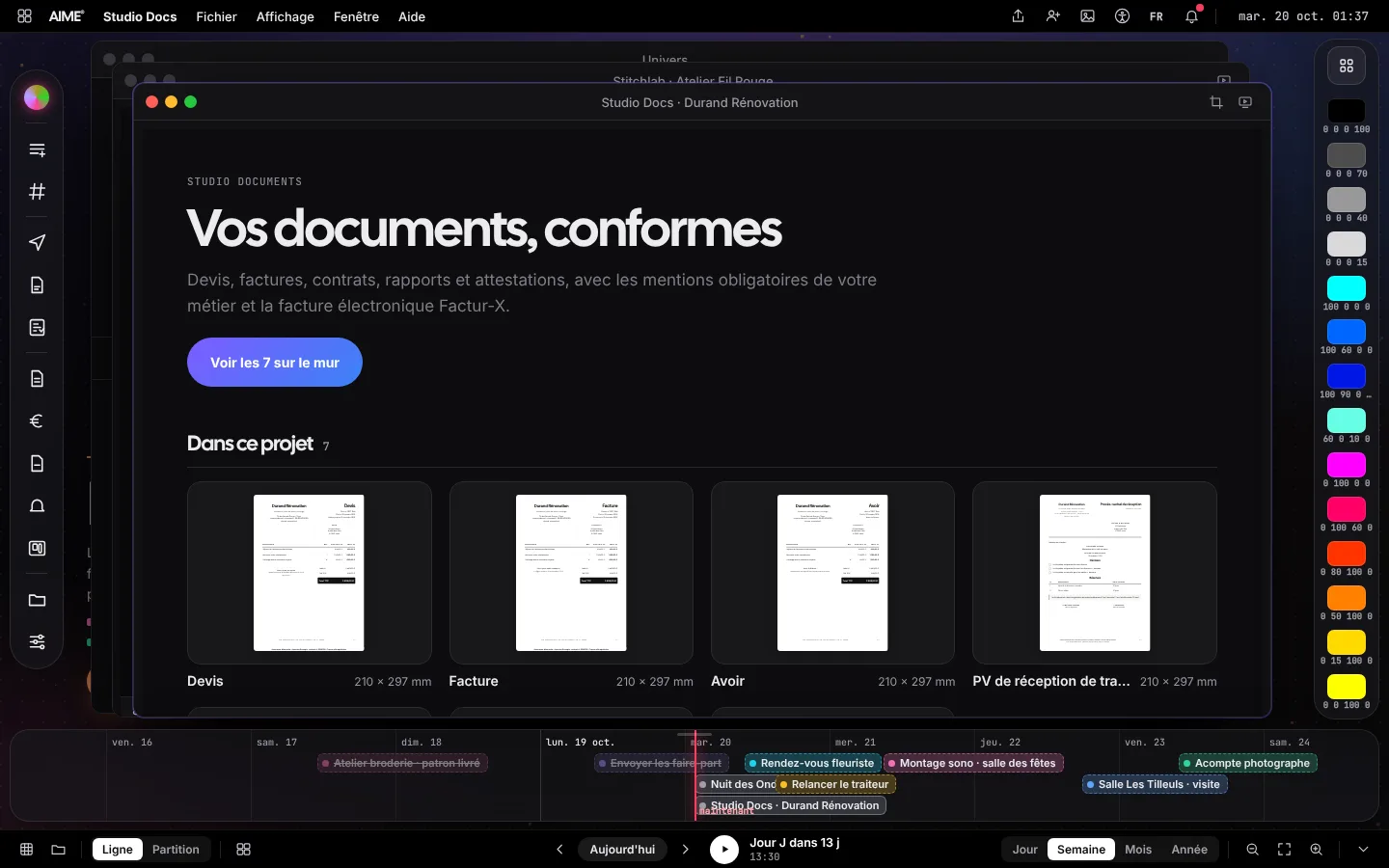1389x868 pixels.
Task: Zoom out the timeline with the magnifier-minus icon
Action: (1252, 850)
